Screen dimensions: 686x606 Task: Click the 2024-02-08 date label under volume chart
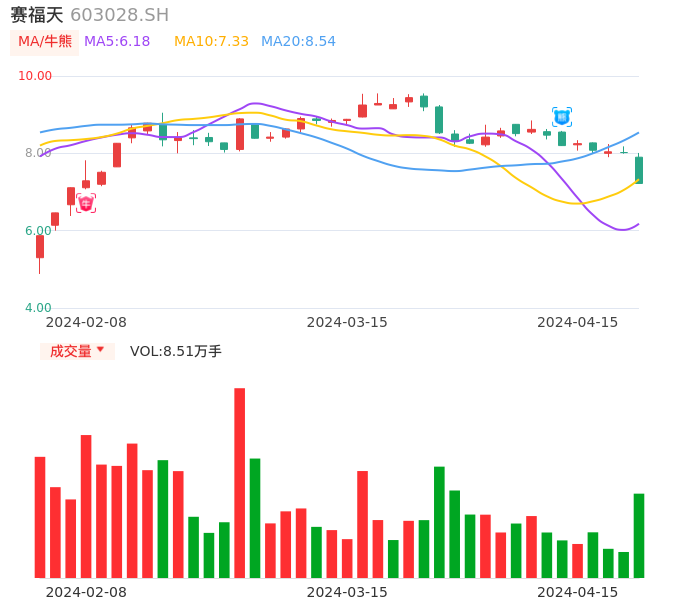tap(86, 592)
